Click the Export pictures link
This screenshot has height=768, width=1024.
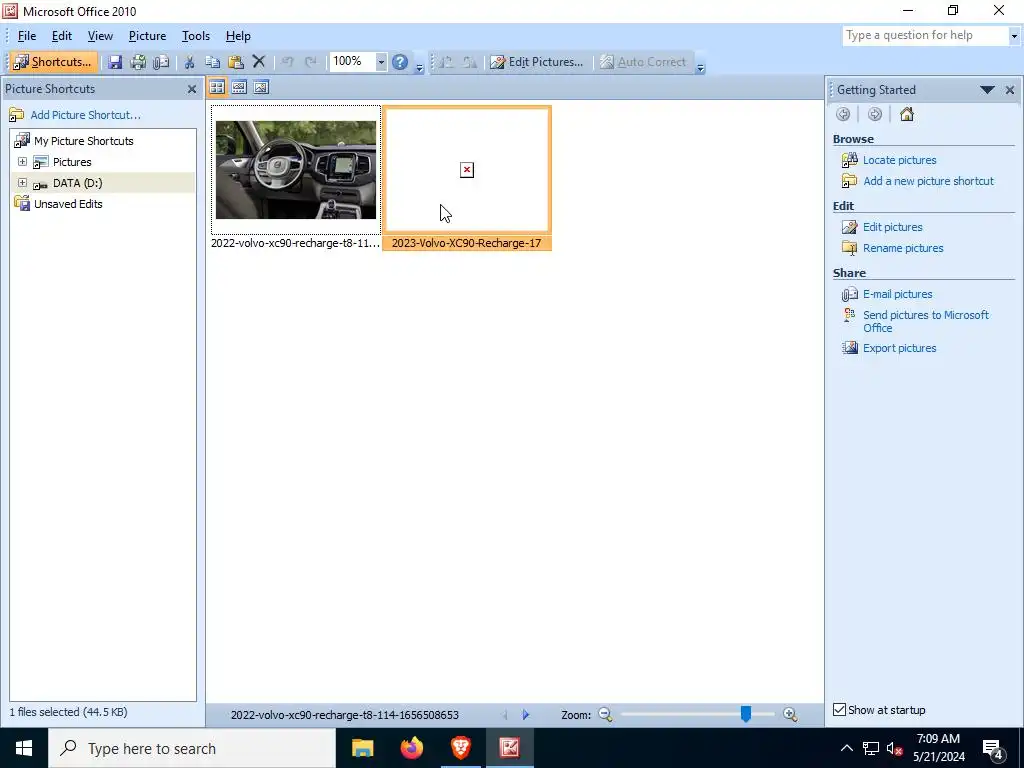(899, 348)
